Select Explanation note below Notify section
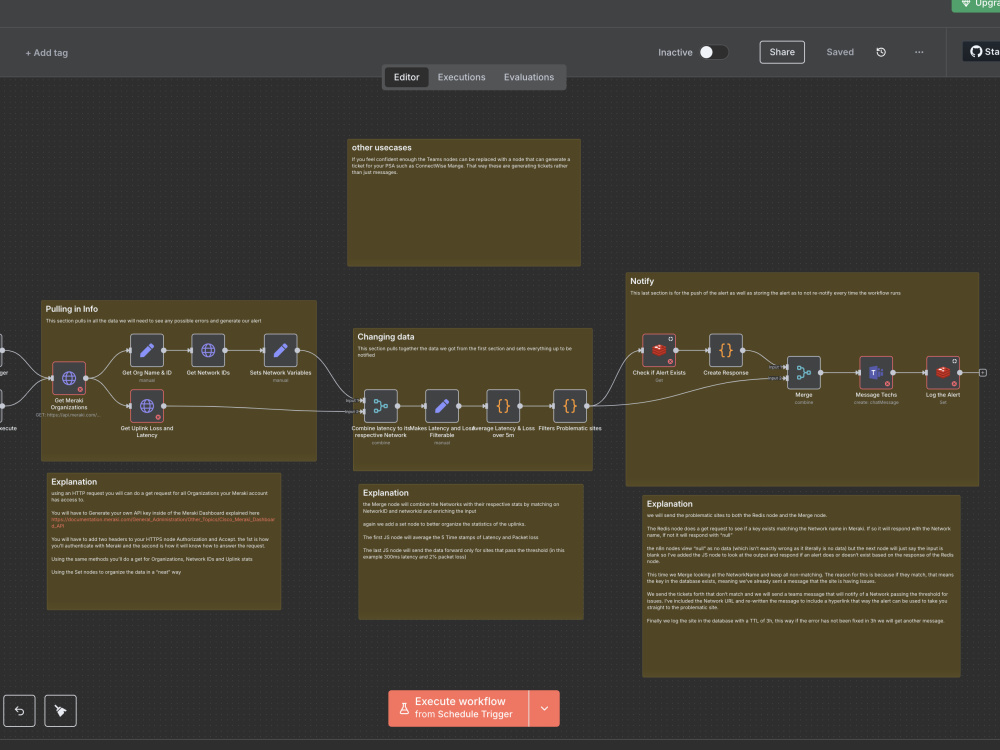 pyautogui.click(x=801, y=586)
